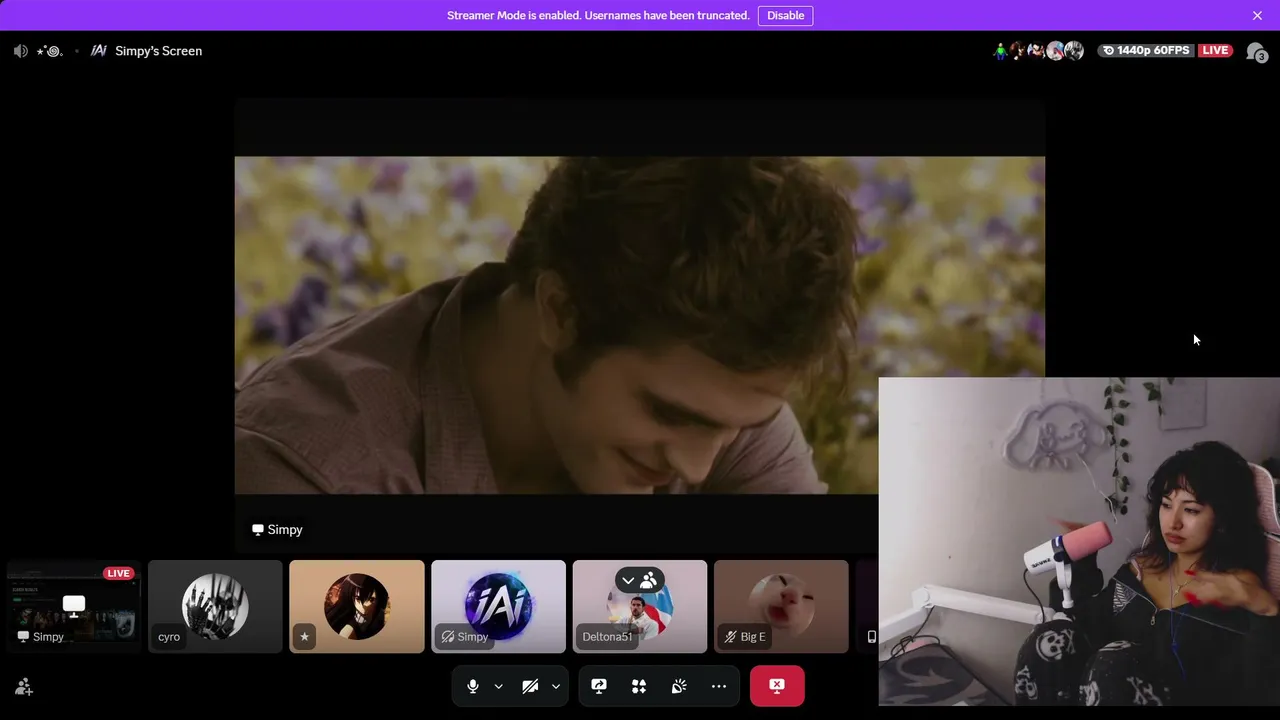Click the Simpy label on main stream
The height and width of the screenshot is (720, 1280).
point(277,530)
